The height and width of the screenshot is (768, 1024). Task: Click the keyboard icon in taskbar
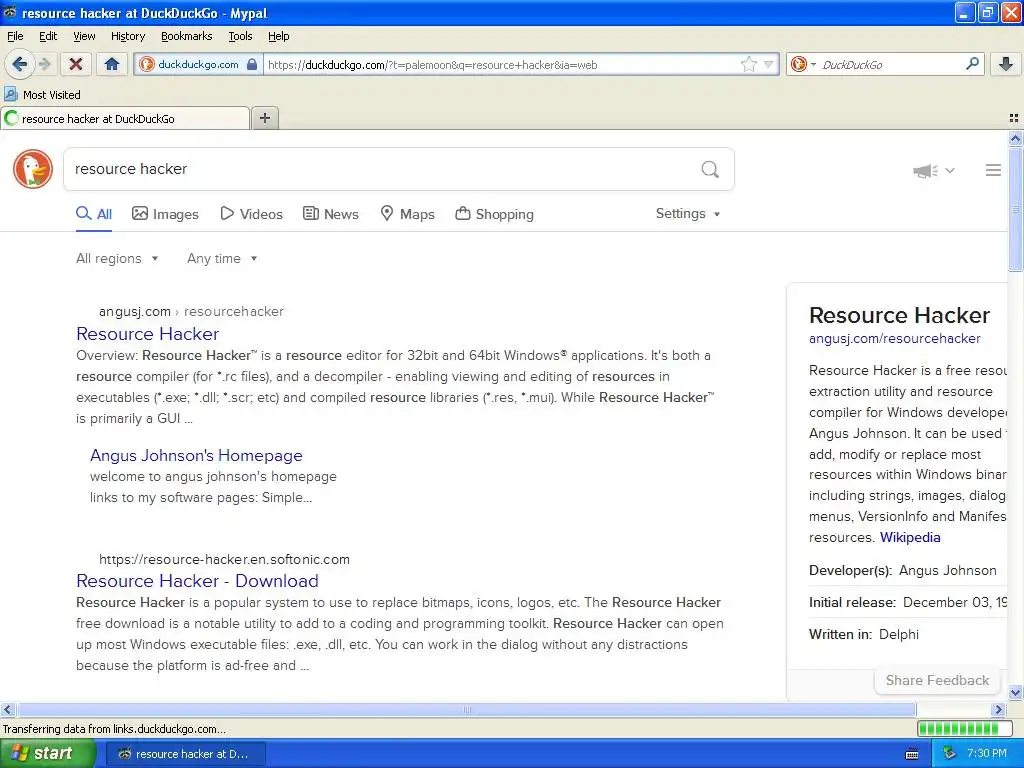click(x=912, y=754)
